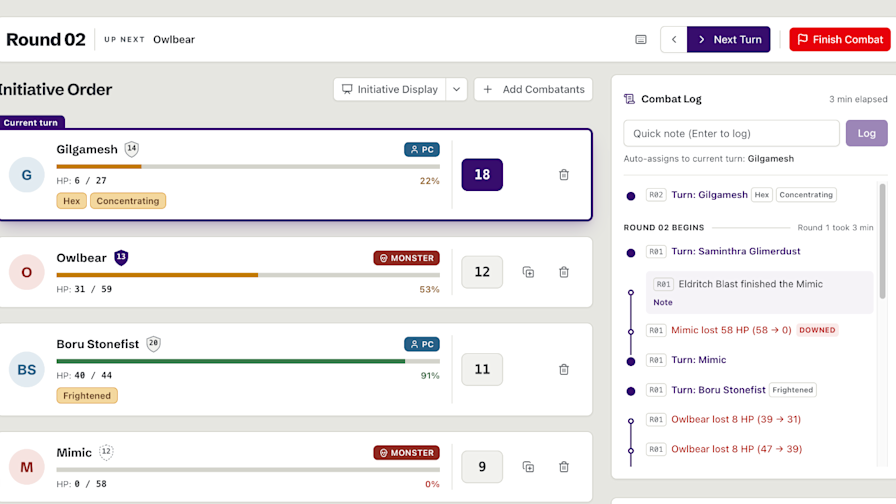Open log entry Turn: Mimic
The width and height of the screenshot is (896, 504).
pos(698,360)
